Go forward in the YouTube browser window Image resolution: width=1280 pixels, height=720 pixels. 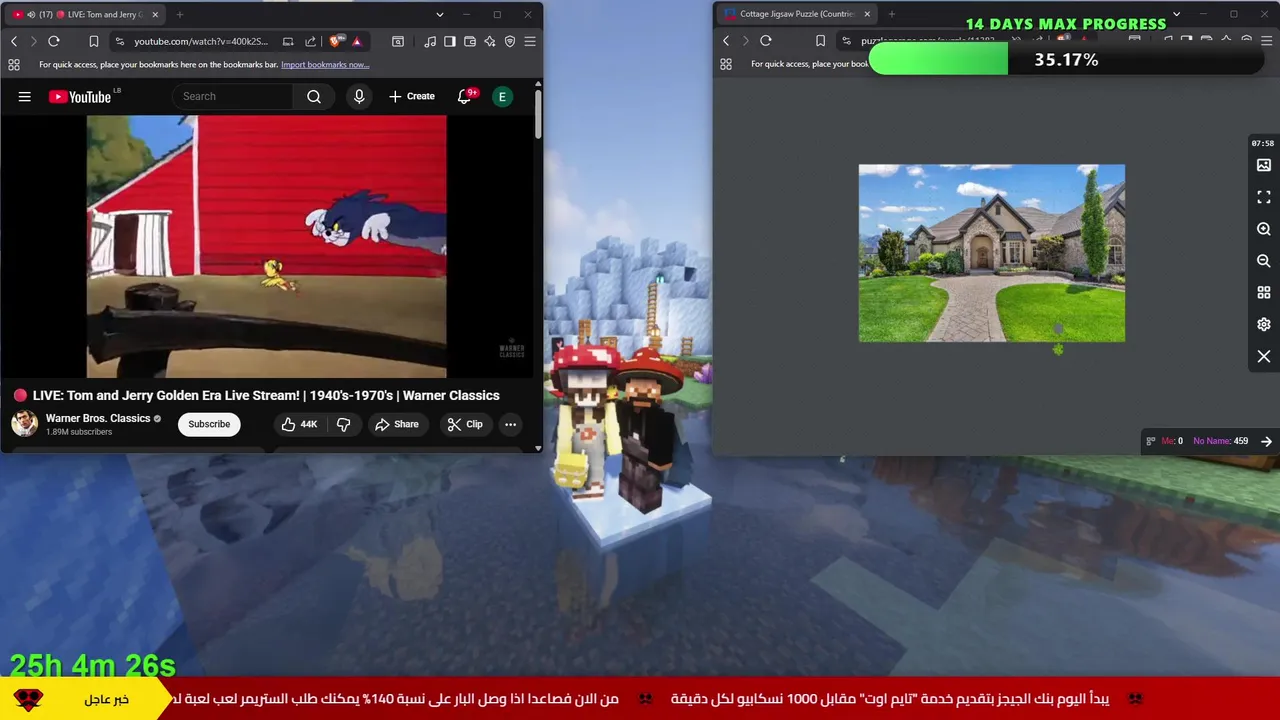(x=33, y=41)
